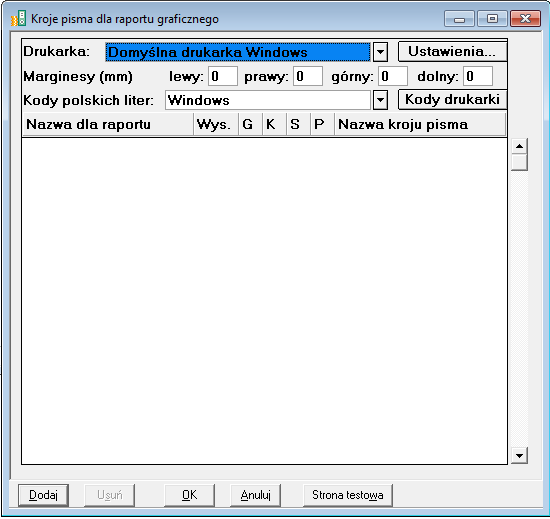Print a Strona testowa
The width and height of the screenshot is (550, 519).
click(x=348, y=495)
